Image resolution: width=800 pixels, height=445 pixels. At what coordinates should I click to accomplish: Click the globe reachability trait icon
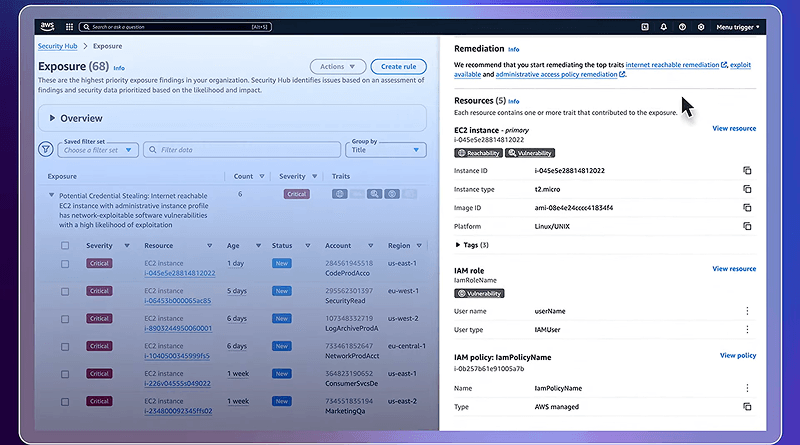click(x=340, y=194)
